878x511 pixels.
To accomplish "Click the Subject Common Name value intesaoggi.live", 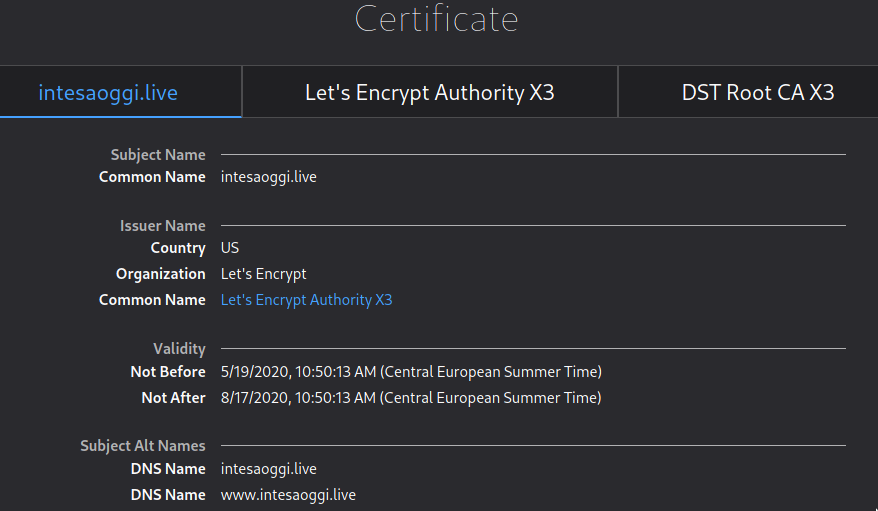I will click(x=269, y=177).
